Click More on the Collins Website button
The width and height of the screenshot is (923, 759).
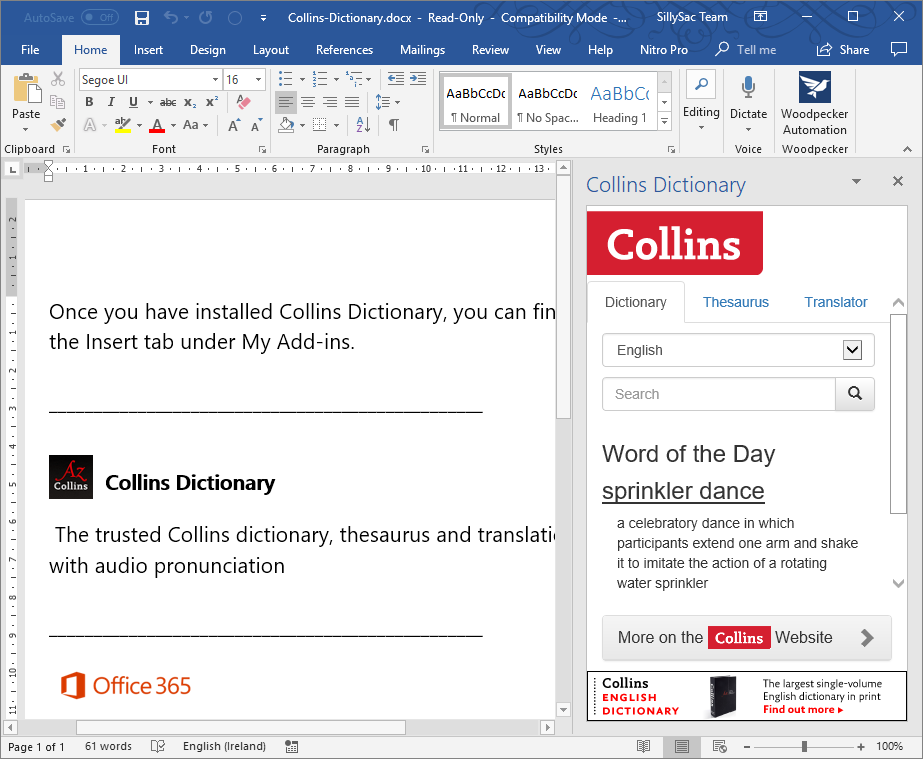click(x=746, y=638)
